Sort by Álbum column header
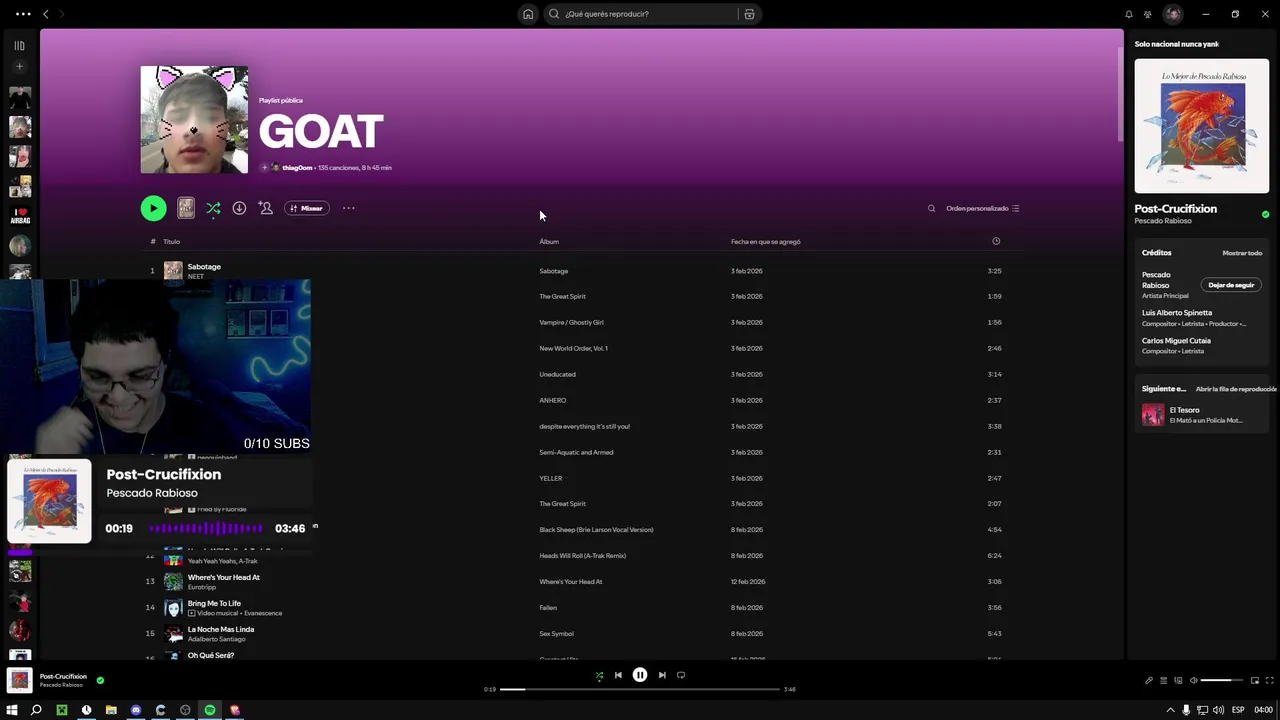Image resolution: width=1280 pixels, height=720 pixels. (549, 241)
